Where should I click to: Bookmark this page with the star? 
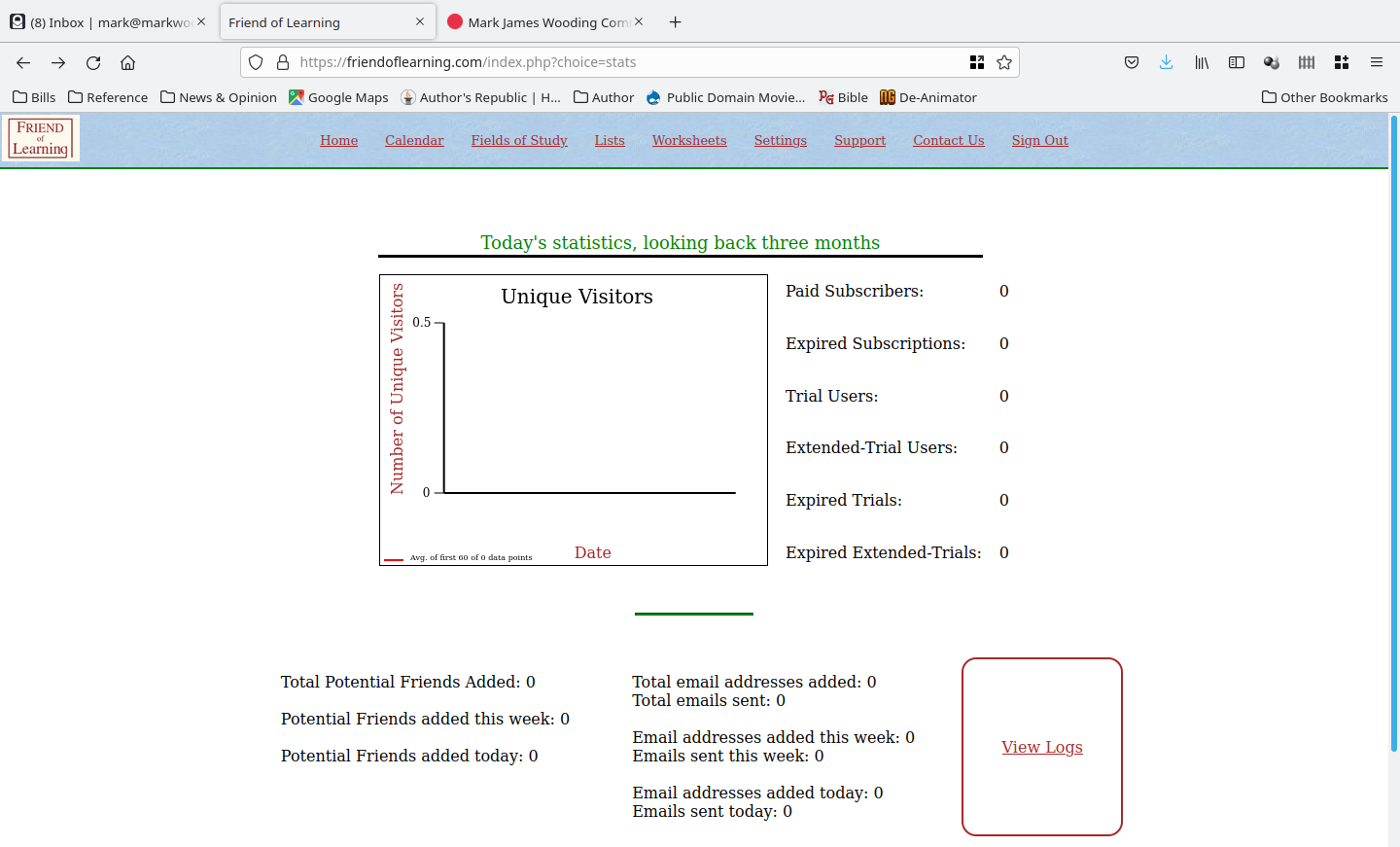1004,62
